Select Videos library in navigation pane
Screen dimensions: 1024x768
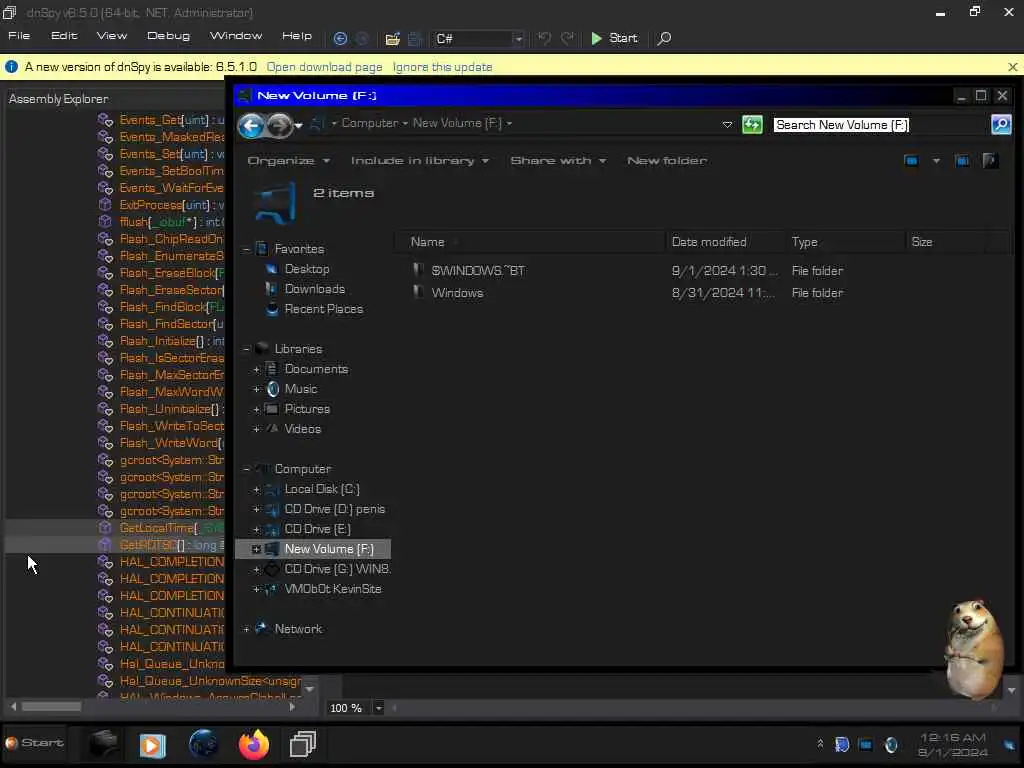302,429
